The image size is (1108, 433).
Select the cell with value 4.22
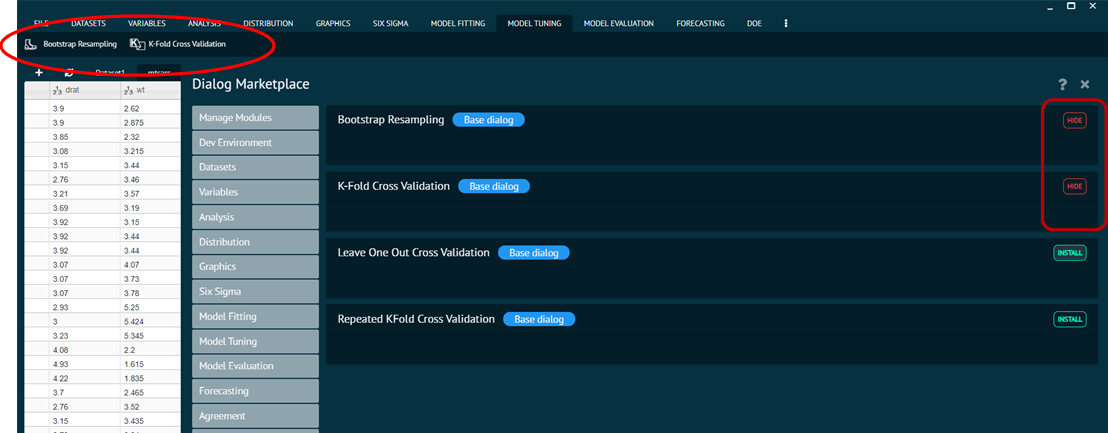point(84,379)
